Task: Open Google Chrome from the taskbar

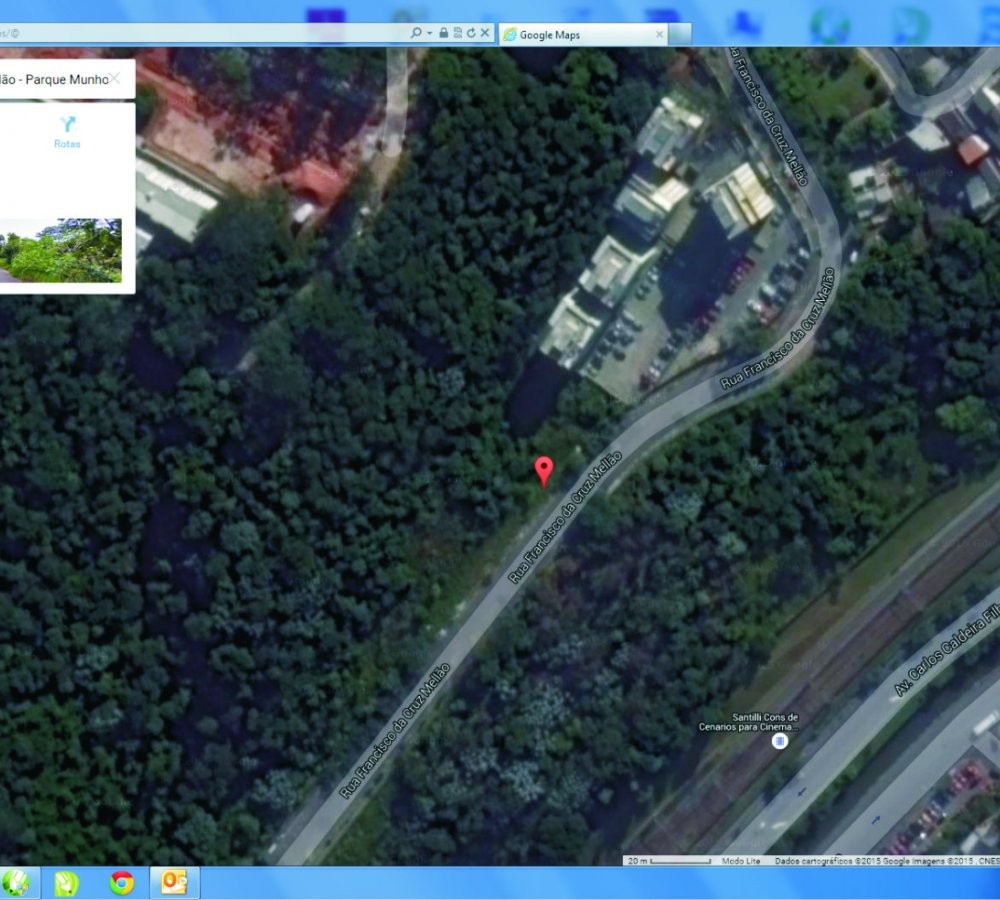Action: 122,882
